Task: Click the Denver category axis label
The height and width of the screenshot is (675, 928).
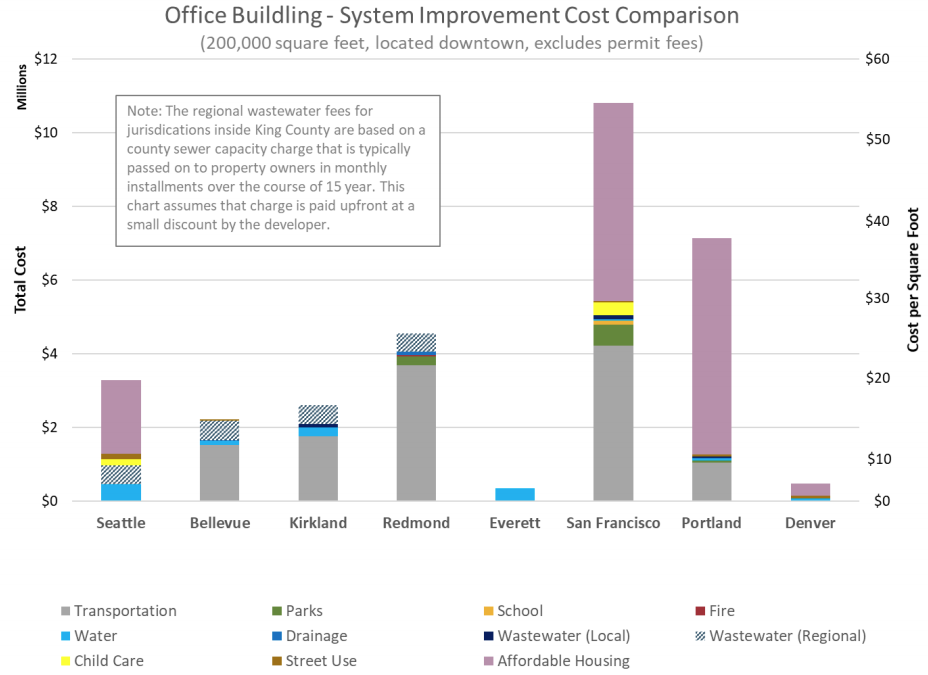Action: click(810, 523)
